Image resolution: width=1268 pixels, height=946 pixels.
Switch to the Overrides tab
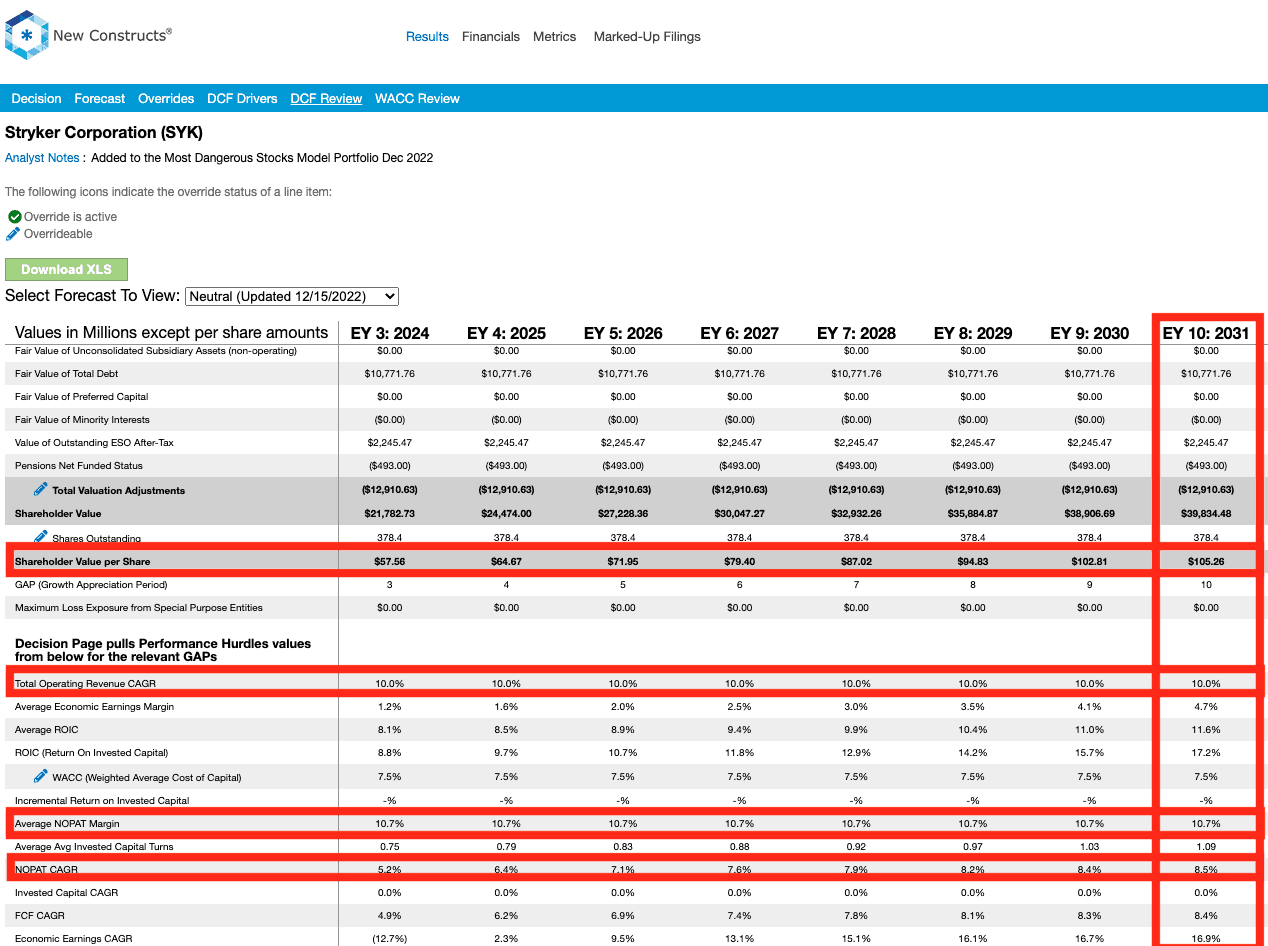[x=166, y=99]
